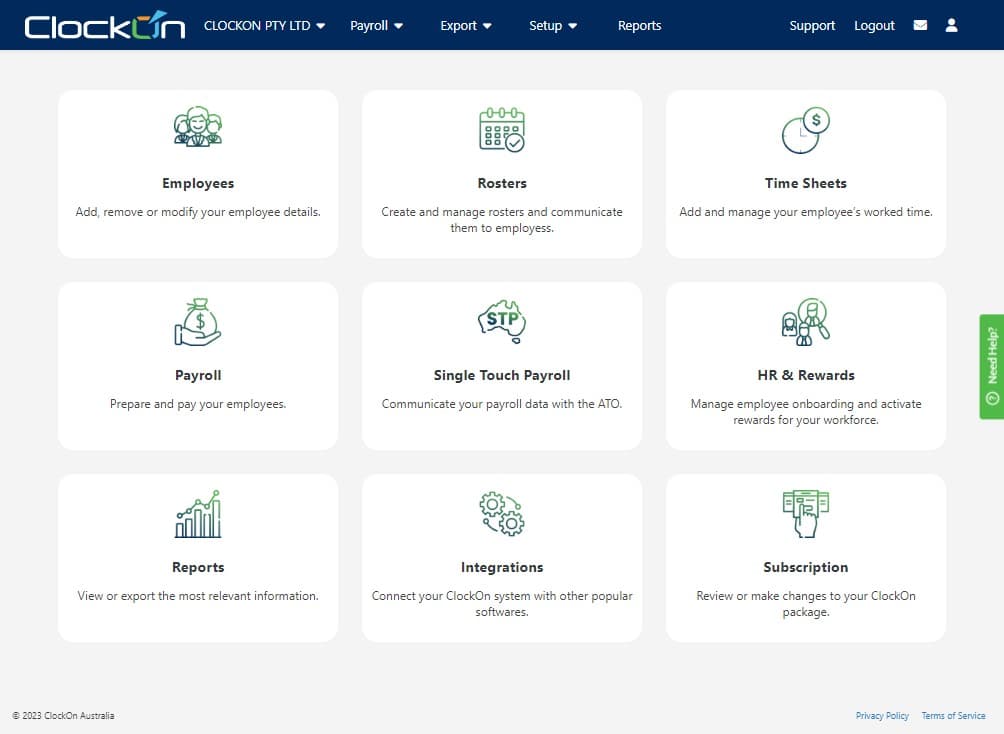
Task: Open the Terms of Service link
Action: coord(953,715)
